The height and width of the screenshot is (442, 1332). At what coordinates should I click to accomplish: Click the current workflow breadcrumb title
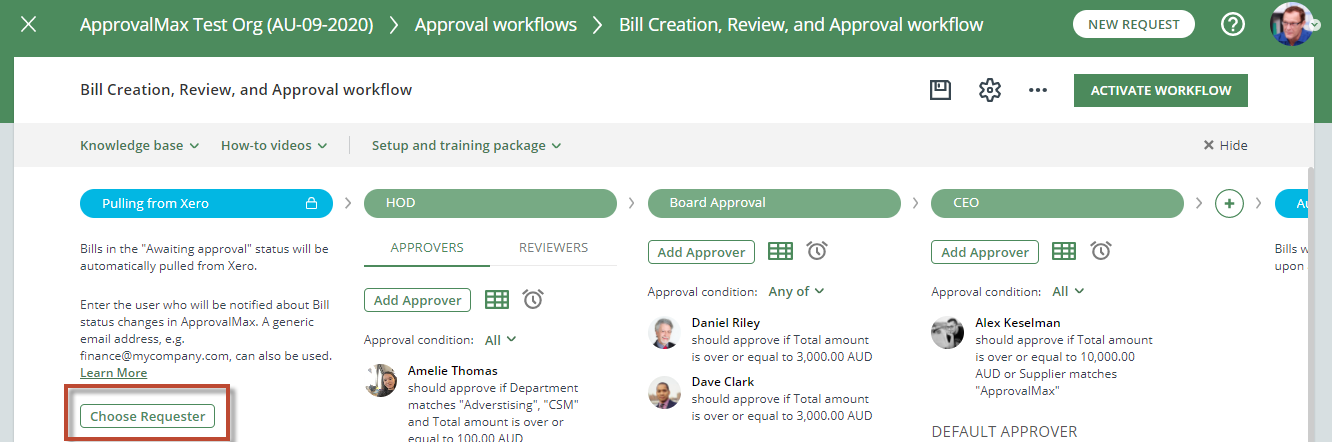pyautogui.click(x=801, y=24)
